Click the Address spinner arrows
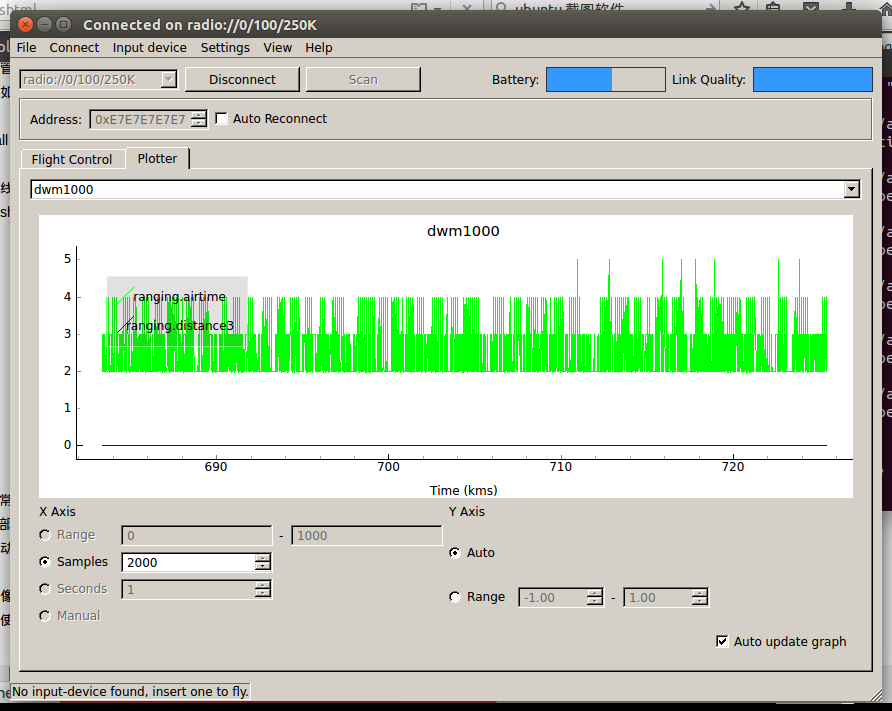This screenshot has width=892, height=711. click(x=199, y=119)
